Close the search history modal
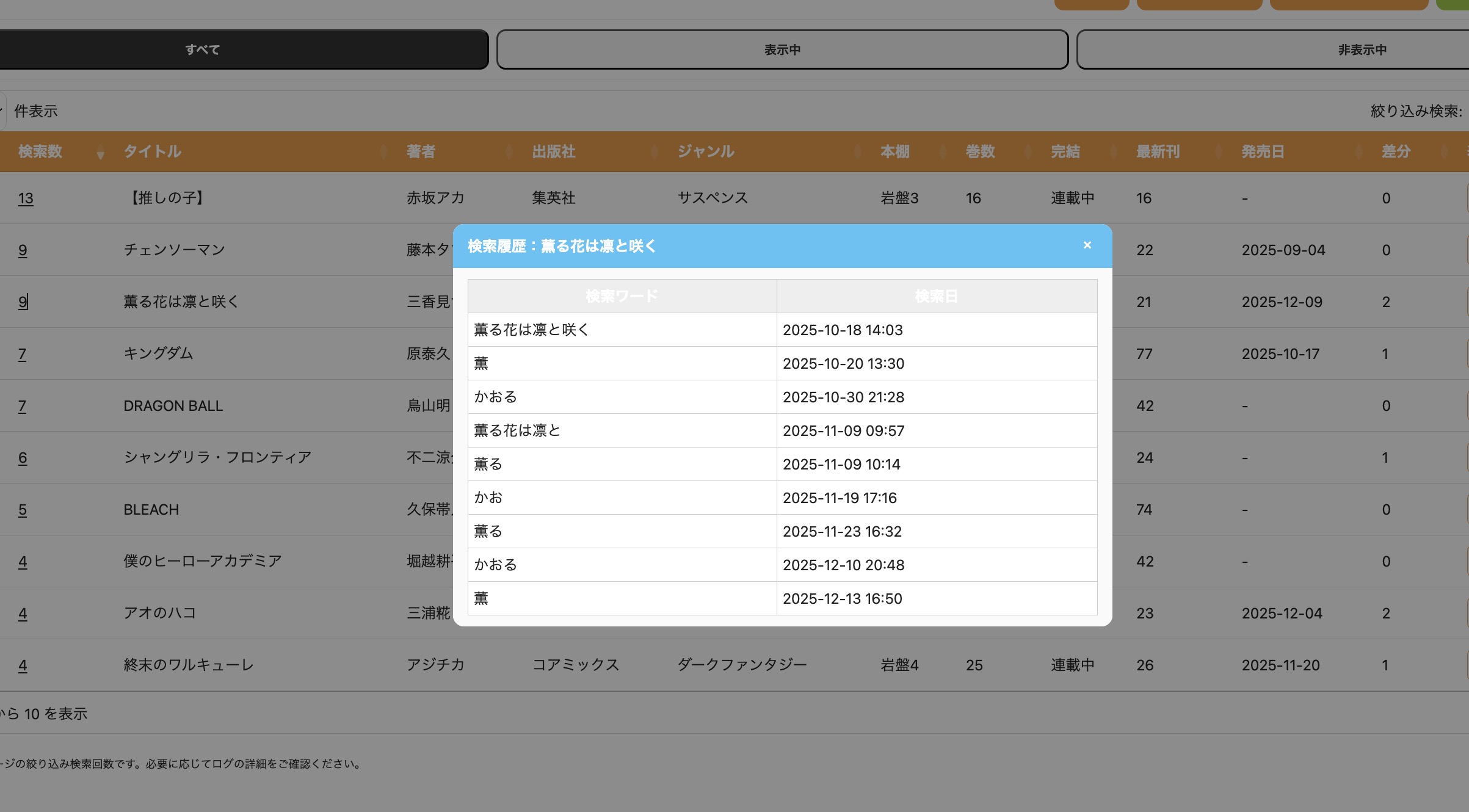Screen dimensions: 1469x812 point(1087,245)
